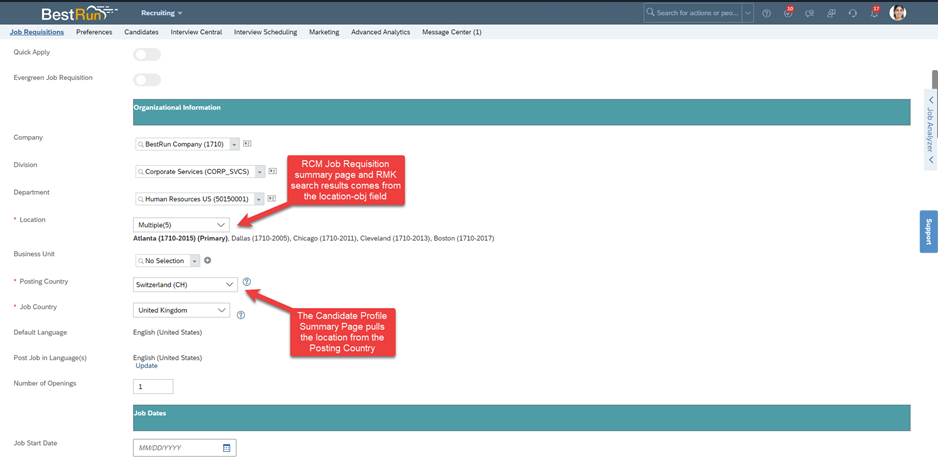Open the details card icon next to Department
Viewport: 938px width, 459px height.
point(272,198)
